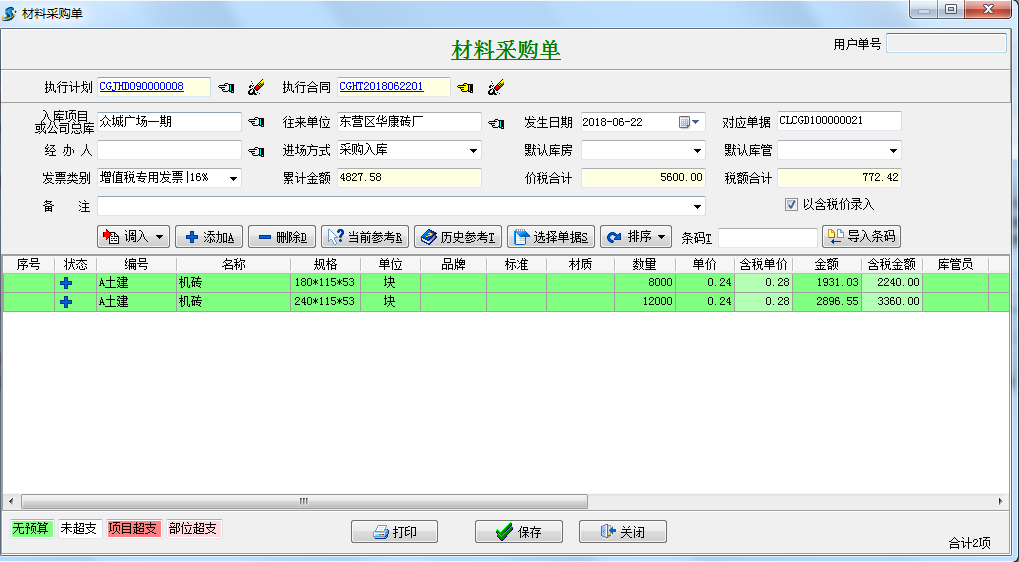Click the 打印 print button
The height and width of the screenshot is (562, 1019).
tap(394, 532)
